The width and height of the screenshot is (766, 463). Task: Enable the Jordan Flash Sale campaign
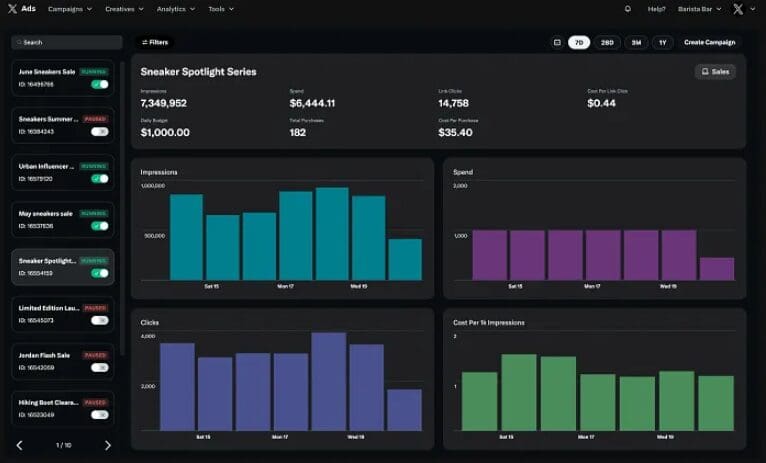click(99, 367)
